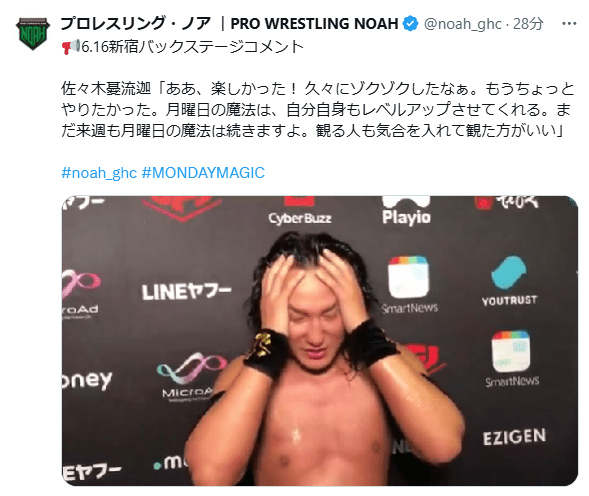Open the #noah_ghc hashtag
Viewport: 589px width, 496px height.
pyautogui.click(x=99, y=173)
